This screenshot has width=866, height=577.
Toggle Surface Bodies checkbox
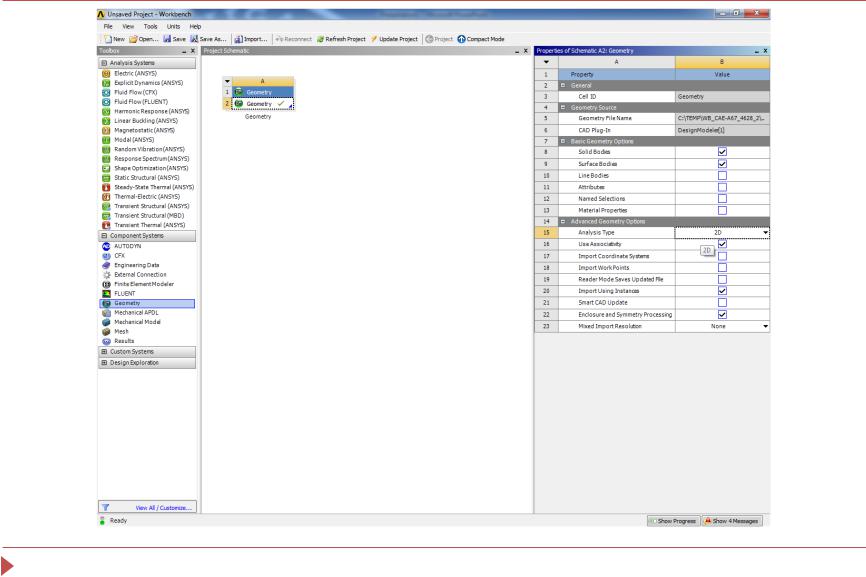coord(722,164)
